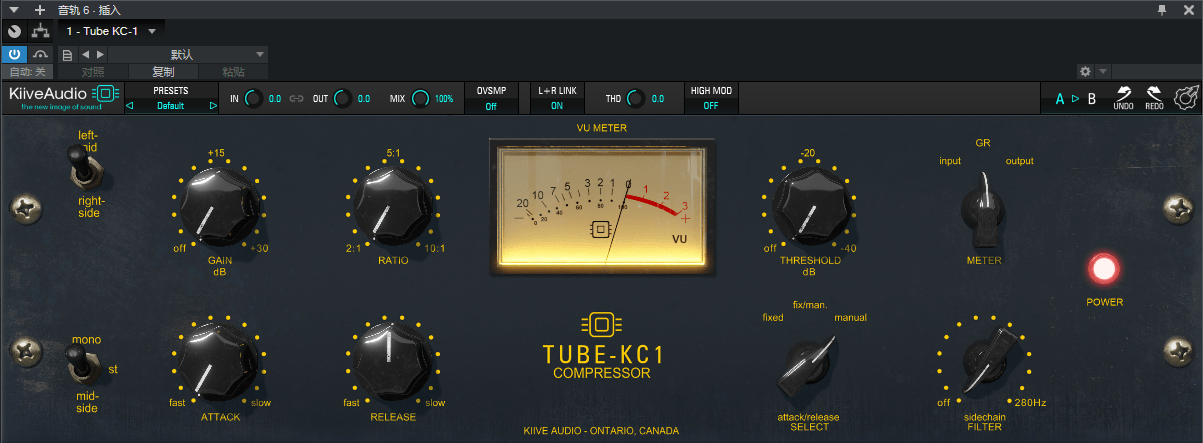This screenshot has width=1203, height=443.
Task: Select the B state
Action: coord(1092,99)
